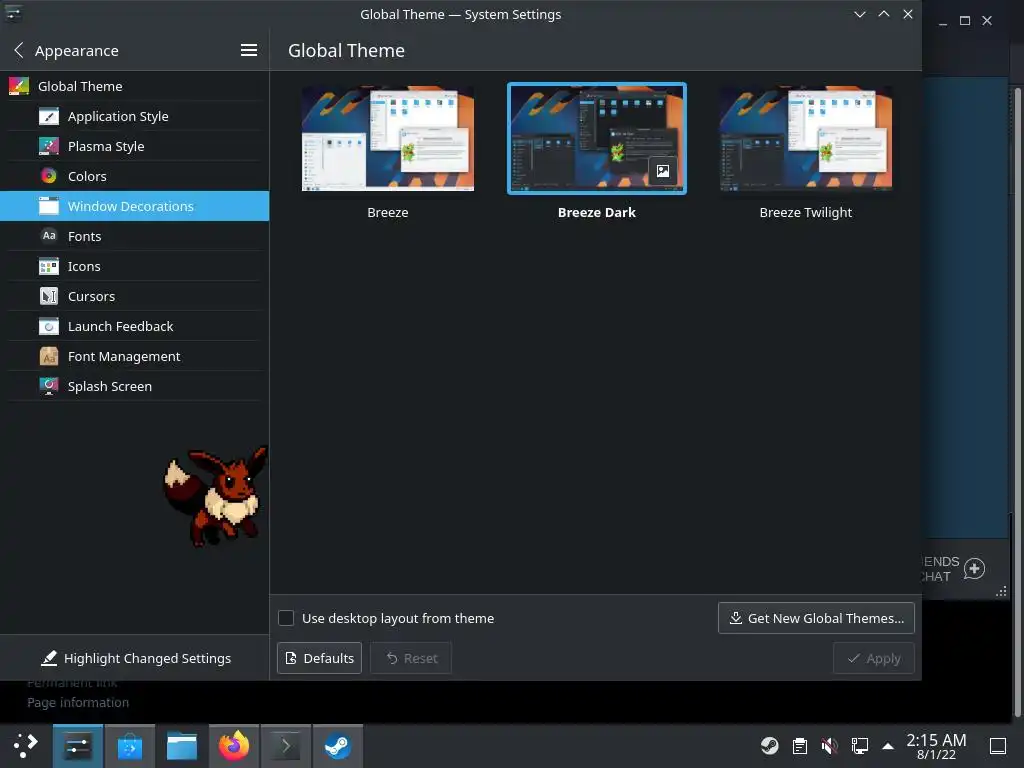This screenshot has height=768, width=1024.
Task: Click the Reset button
Action: tap(411, 658)
